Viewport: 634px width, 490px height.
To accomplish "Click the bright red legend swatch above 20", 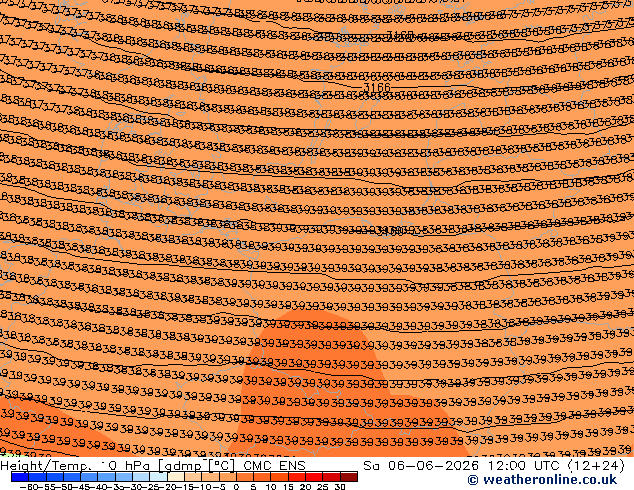I will [x=314, y=477].
